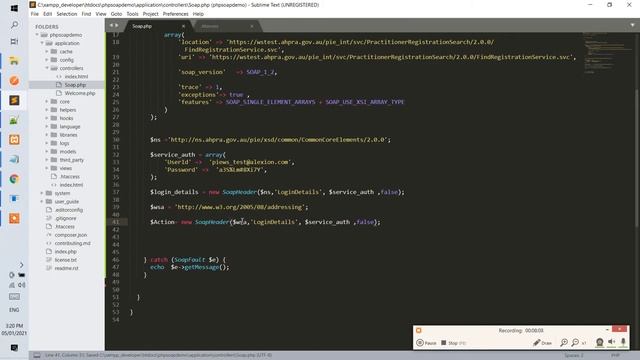Expand the cache folder
This screenshot has width=640, height=360.
click(47, 51)
